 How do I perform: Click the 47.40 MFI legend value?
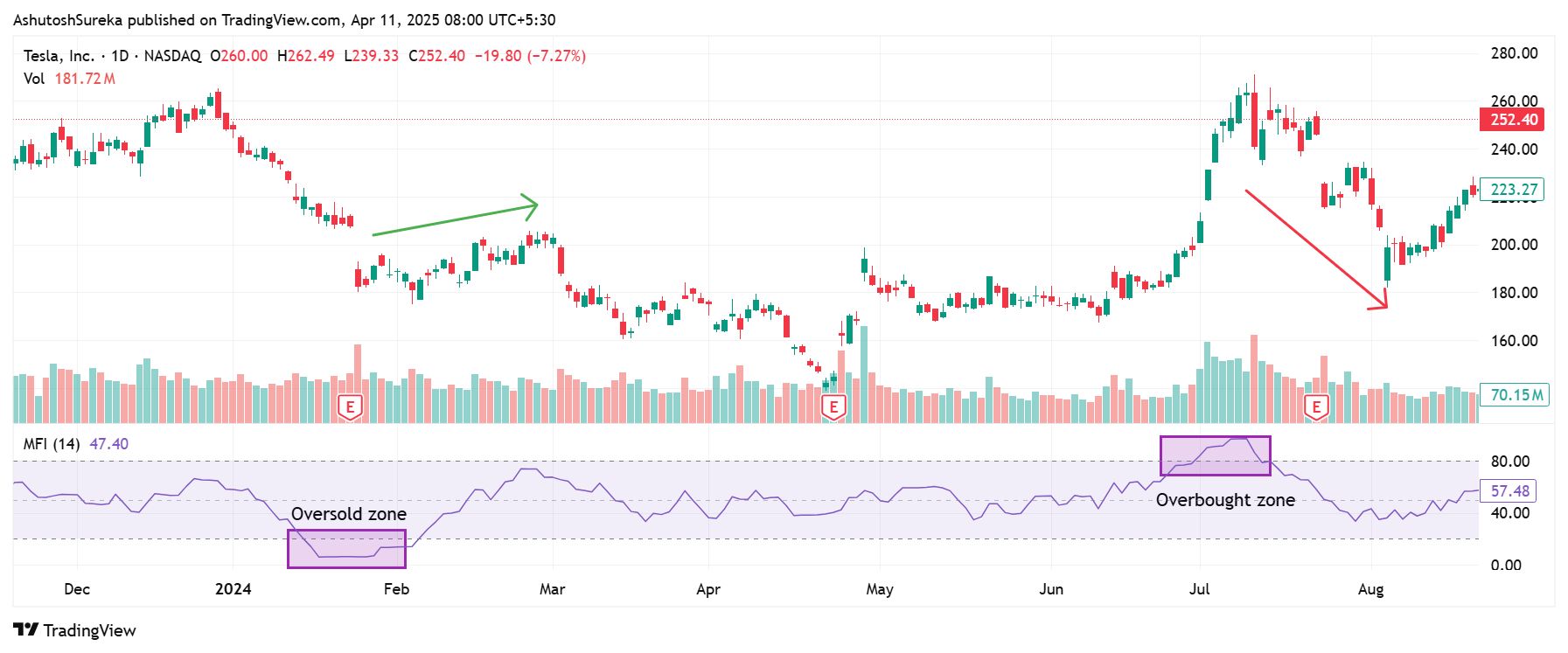coord(109,444)
